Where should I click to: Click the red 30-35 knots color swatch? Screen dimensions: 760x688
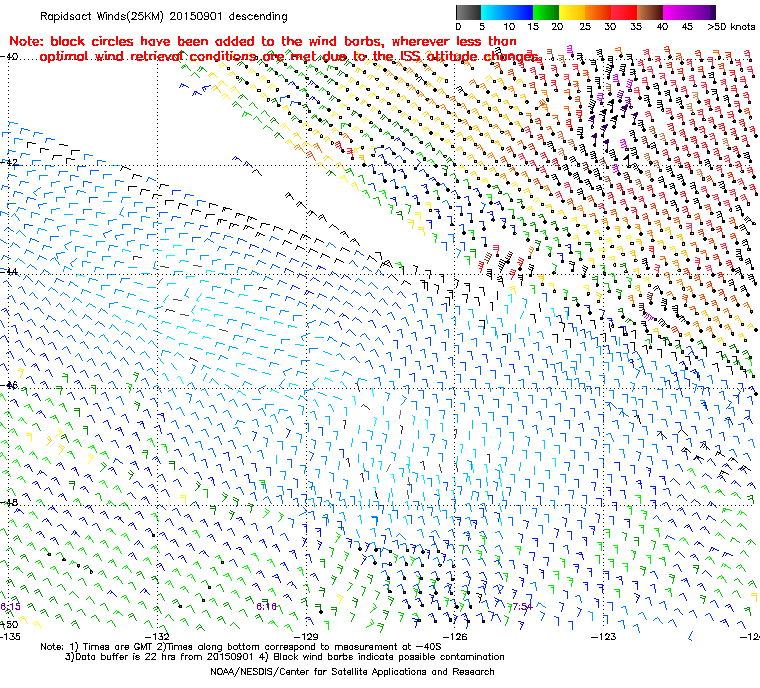pos(624,12)
